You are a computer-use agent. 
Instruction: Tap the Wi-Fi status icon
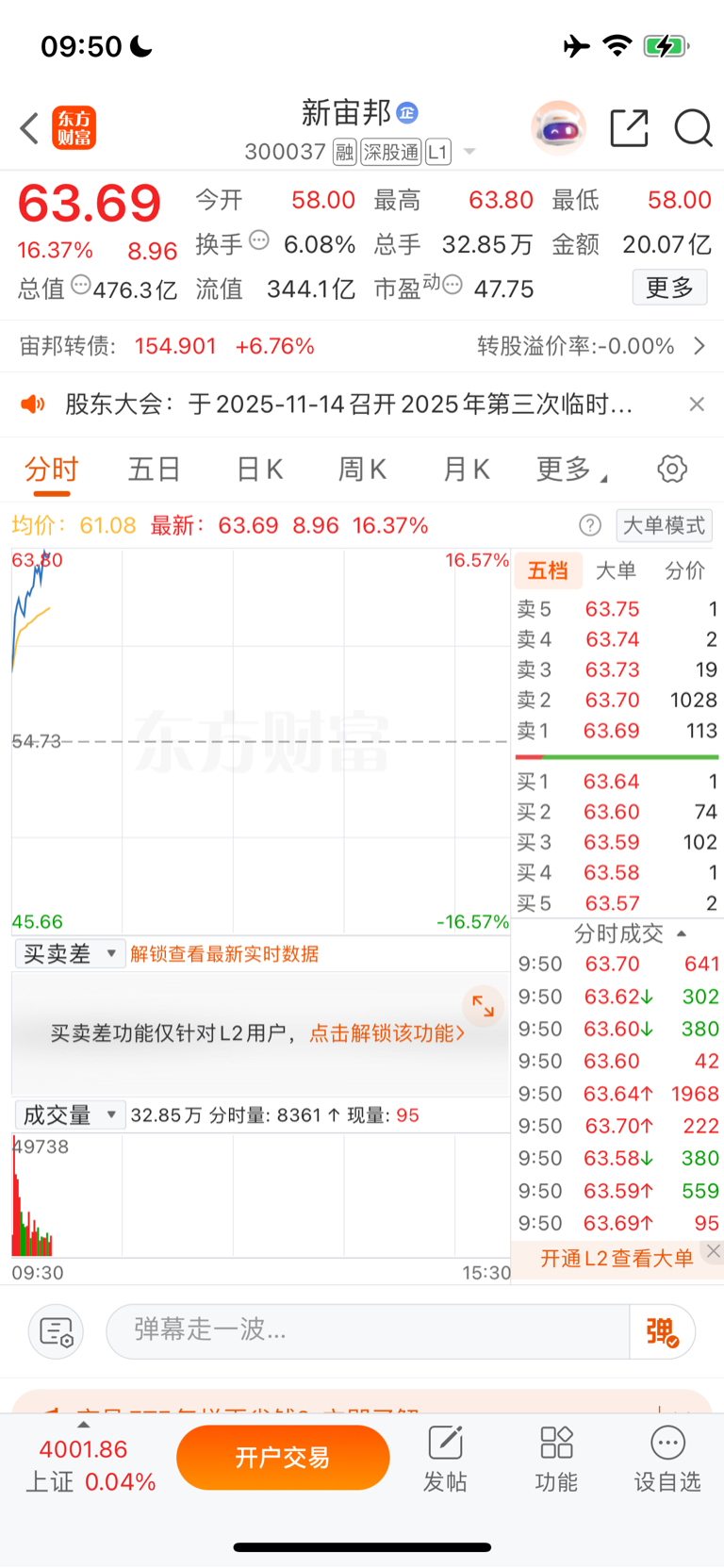point(617,45)
